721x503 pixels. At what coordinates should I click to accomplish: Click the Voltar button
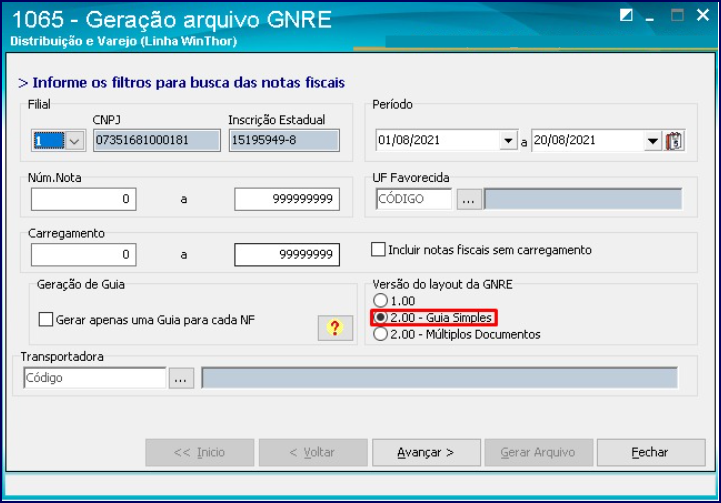[313, 452]
